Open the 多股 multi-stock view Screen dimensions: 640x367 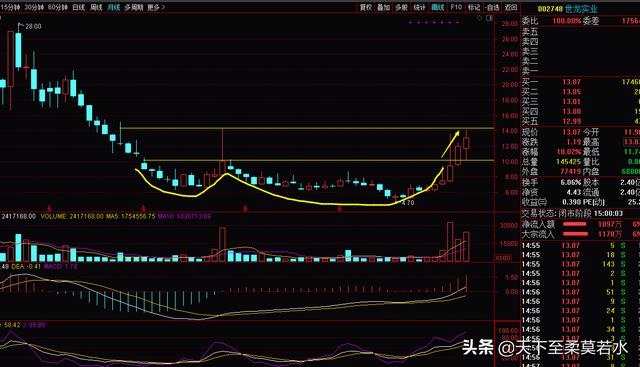coord(401,7)
